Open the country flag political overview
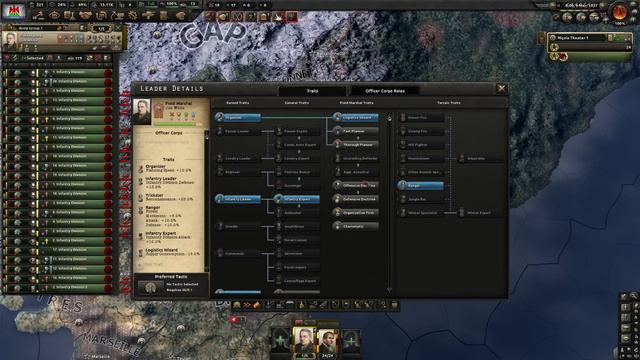Viewport: 640px width, 360px height. [x=13, y=11]
